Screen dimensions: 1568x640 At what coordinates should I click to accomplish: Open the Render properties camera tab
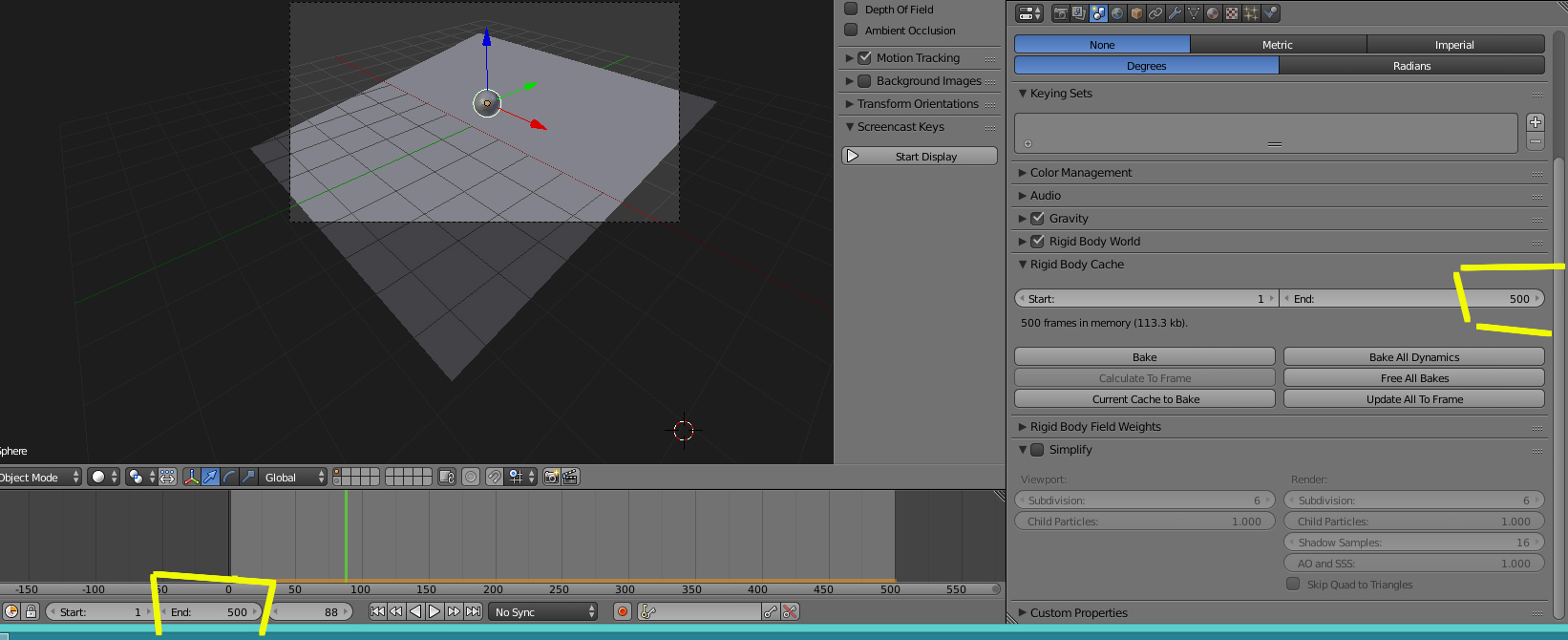(1060, 13)
